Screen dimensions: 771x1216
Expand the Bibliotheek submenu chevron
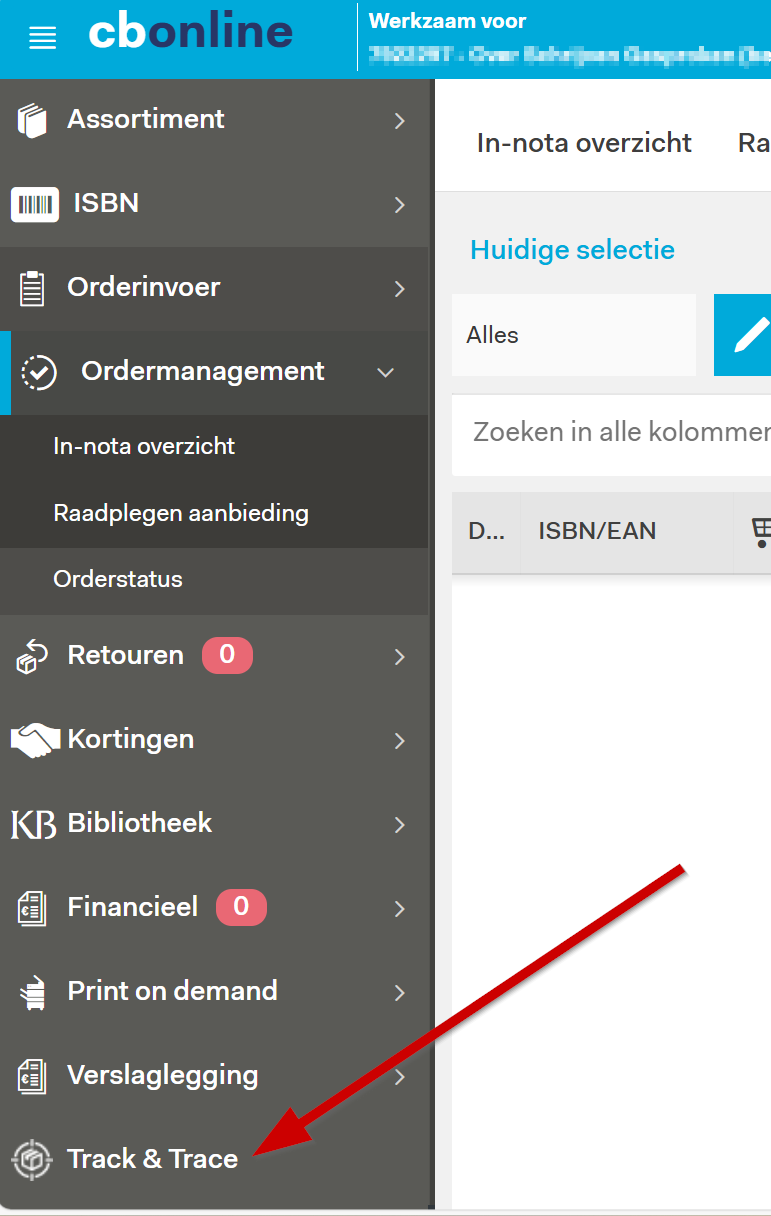coord(400,824)
